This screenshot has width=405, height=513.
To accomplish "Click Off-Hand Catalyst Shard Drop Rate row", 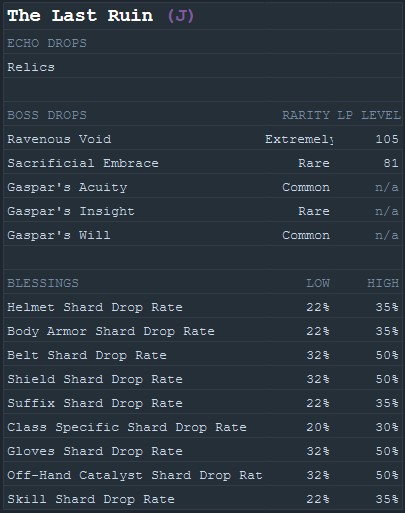I will tap(203, 475).
